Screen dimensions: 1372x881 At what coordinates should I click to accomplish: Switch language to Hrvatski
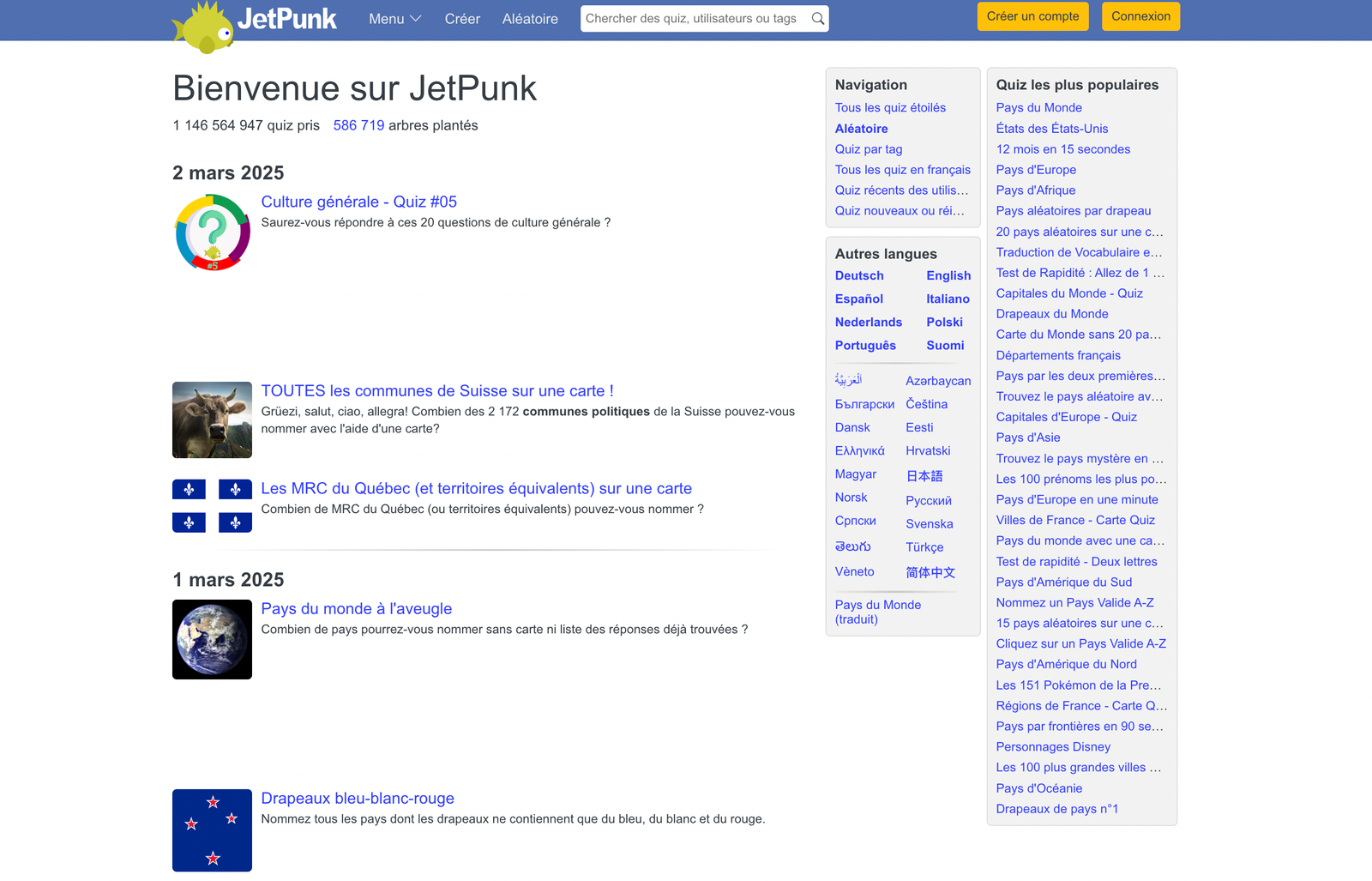click(x=928, y=450)
